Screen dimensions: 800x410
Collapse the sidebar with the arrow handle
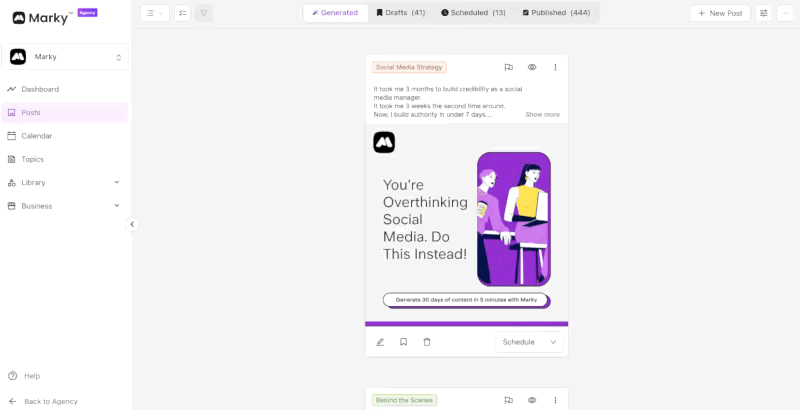tap(132, 224)
